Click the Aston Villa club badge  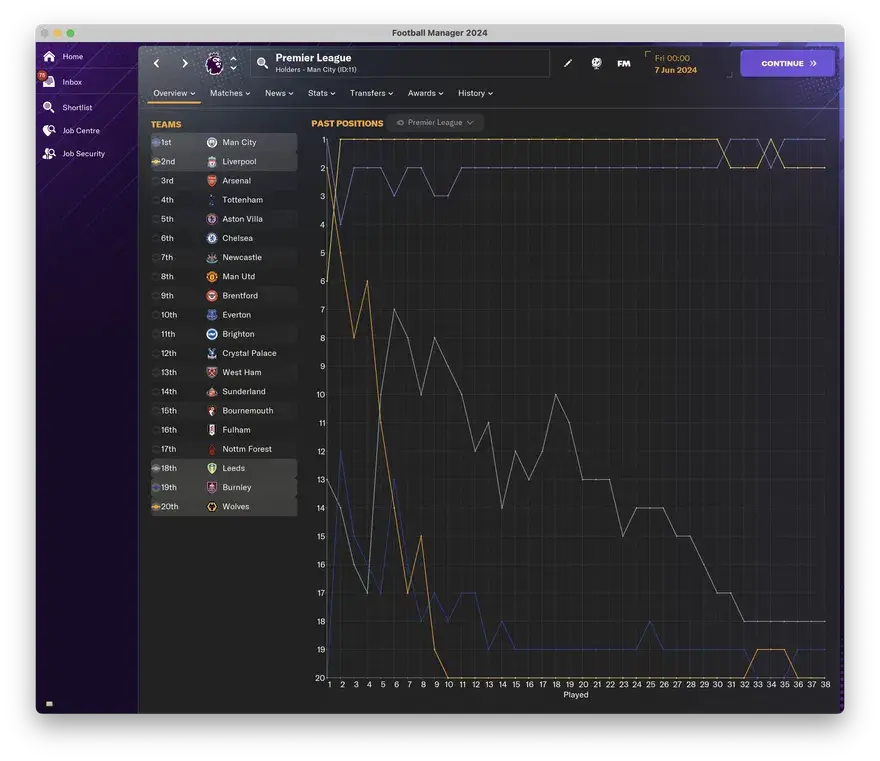coord(212,219)
